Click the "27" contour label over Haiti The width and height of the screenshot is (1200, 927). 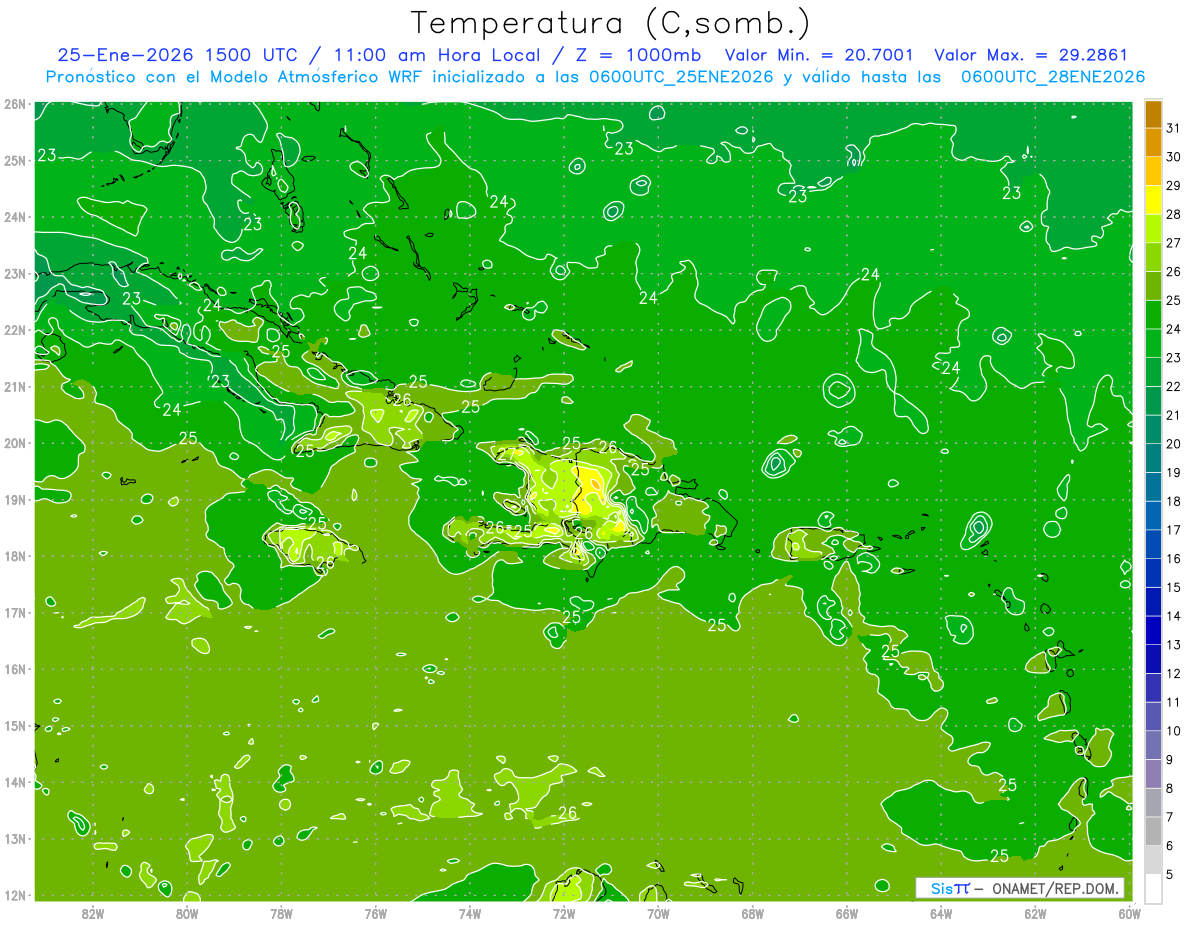508,454
